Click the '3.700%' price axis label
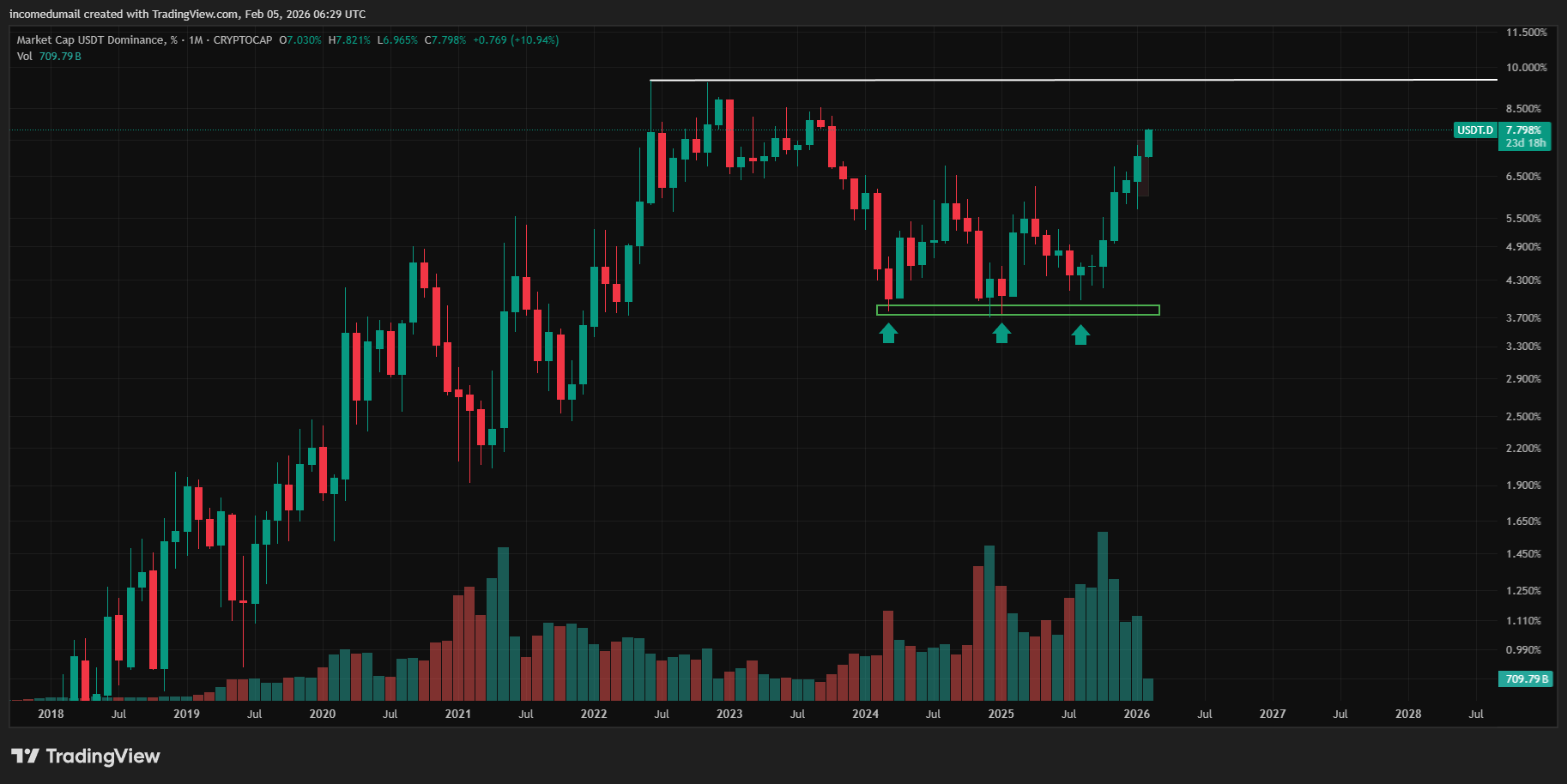The image size is (1567, 784). pyautogui.click(x=1523, y=318)
